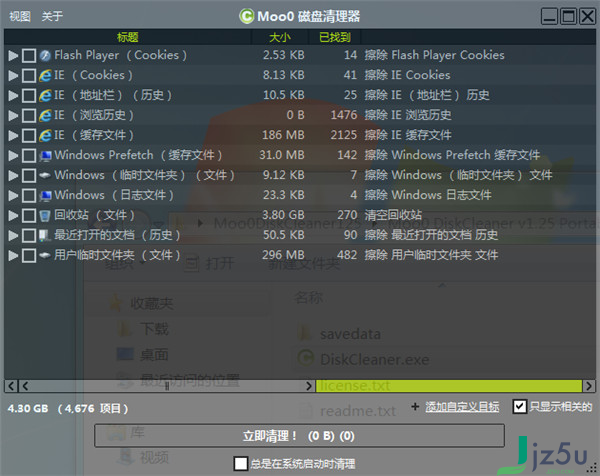The height and width of the screenshot is (476, 600).
Task: Sort by the 大小 column header
Action: click(280, 37)
